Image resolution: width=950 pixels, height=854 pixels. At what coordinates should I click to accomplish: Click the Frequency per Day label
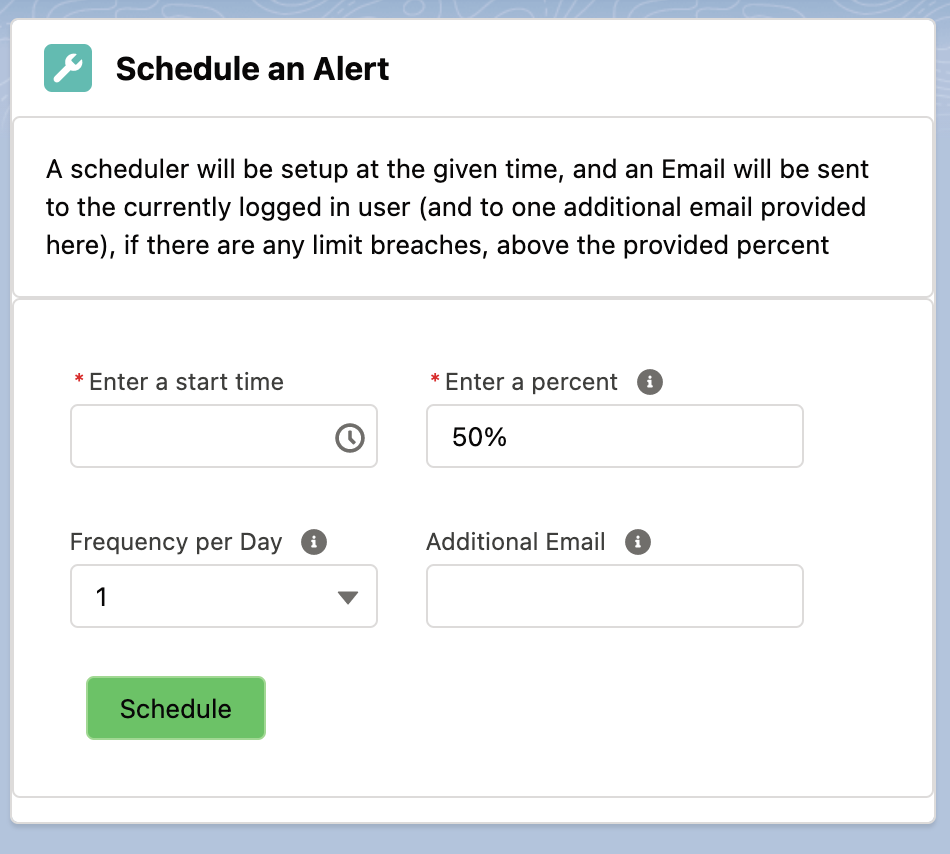[x=176, y=541]
